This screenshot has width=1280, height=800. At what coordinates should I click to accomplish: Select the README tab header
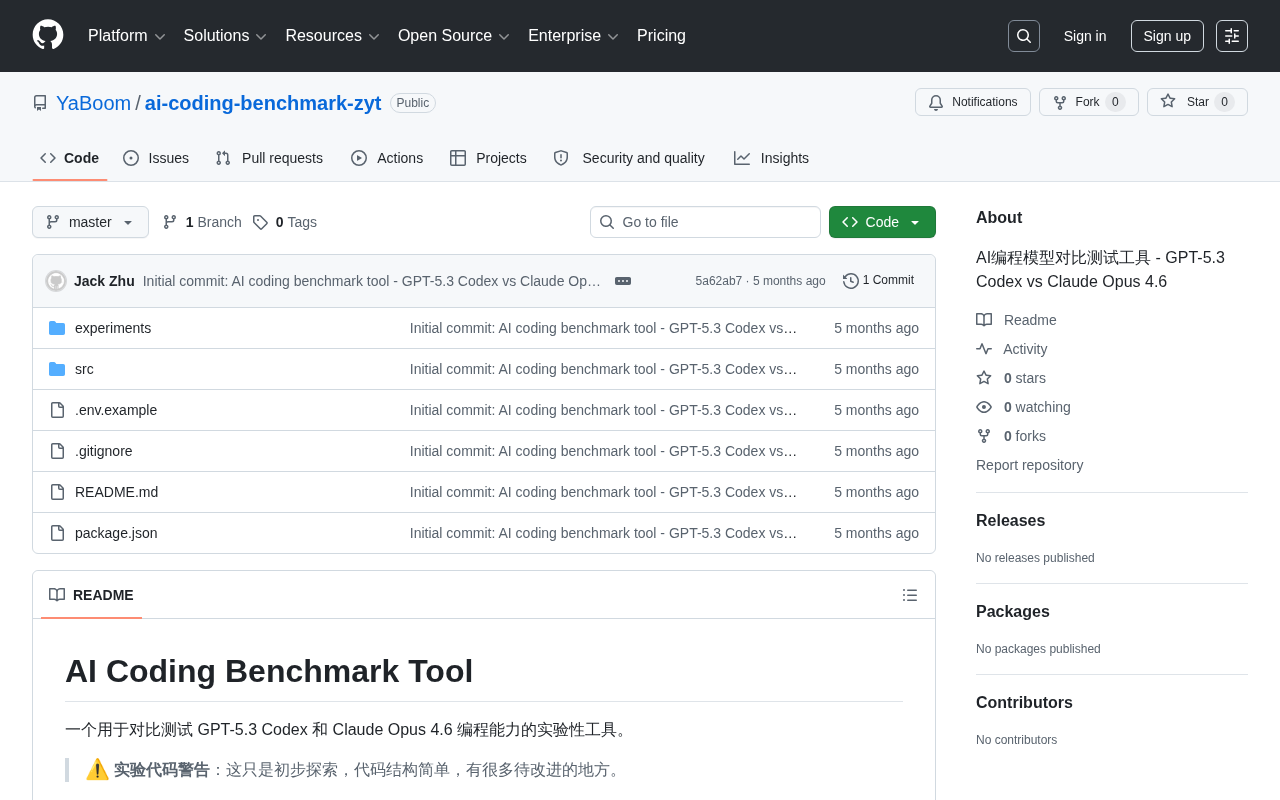[x=91, y=595]
